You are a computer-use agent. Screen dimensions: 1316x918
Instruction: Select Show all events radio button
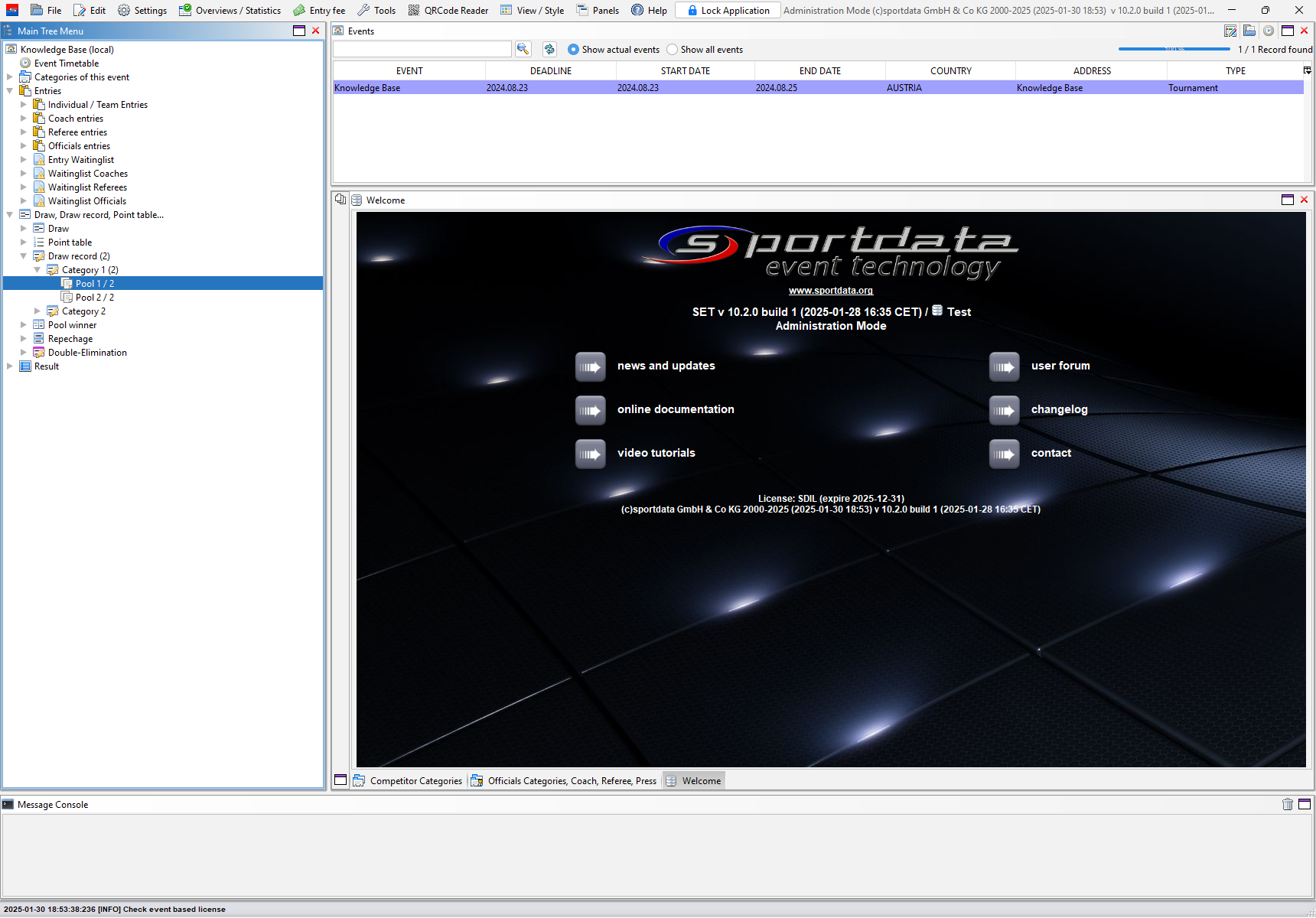point(672,49)
